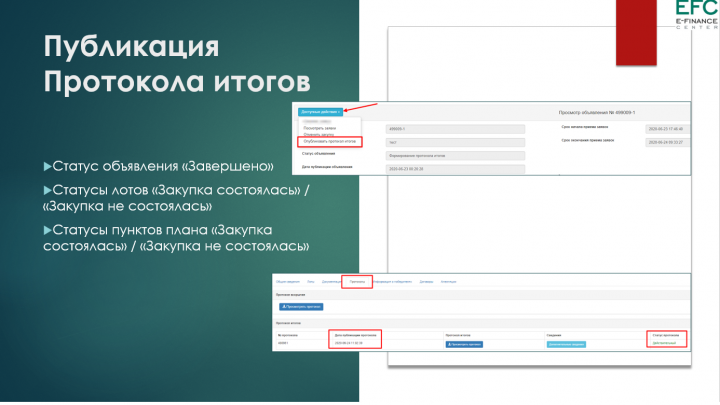Click the announcement name field containing 'тест'
720x405 pixels.
coord(455,143)
